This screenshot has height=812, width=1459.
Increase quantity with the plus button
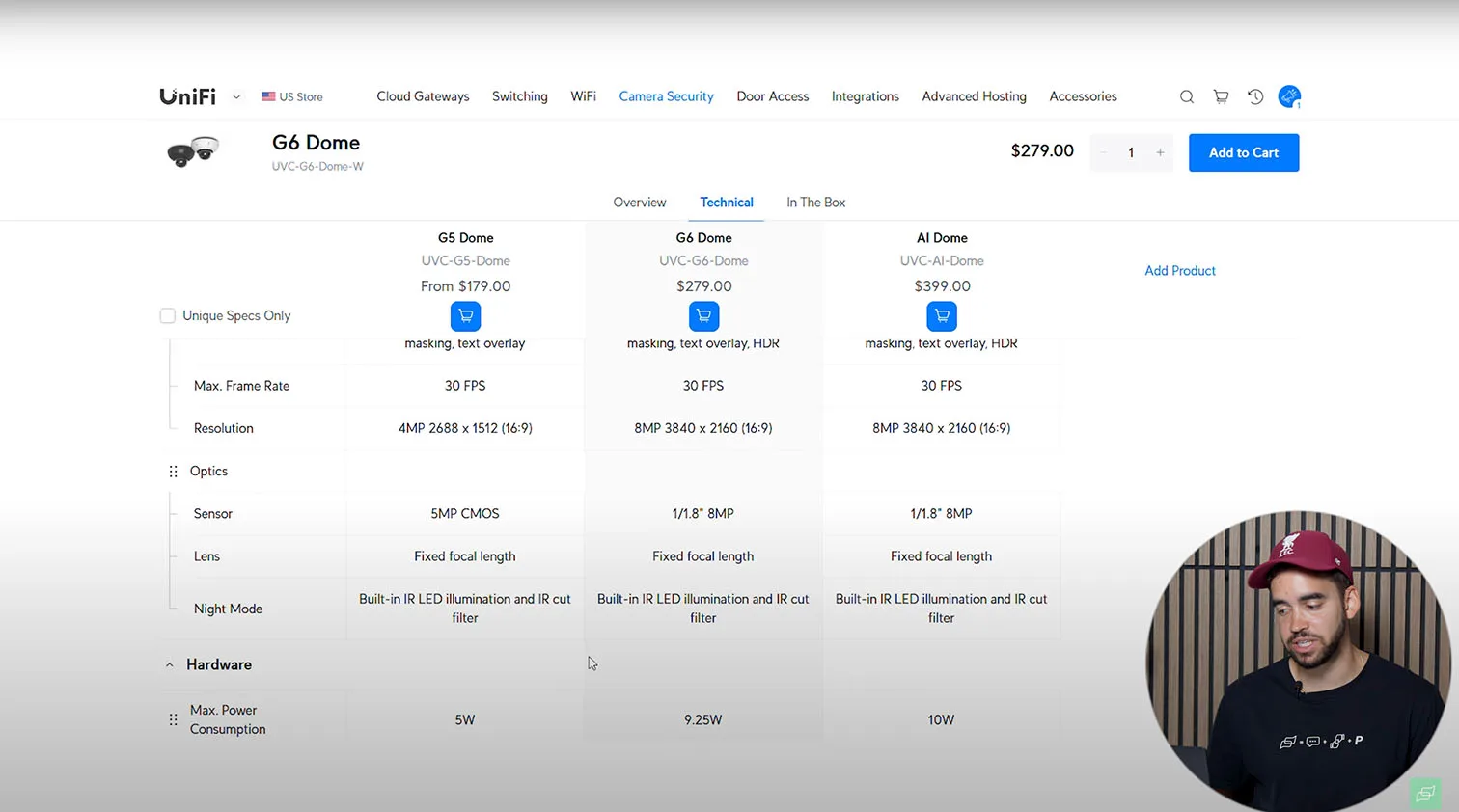pyautogui.click(x=1160, y=152)
